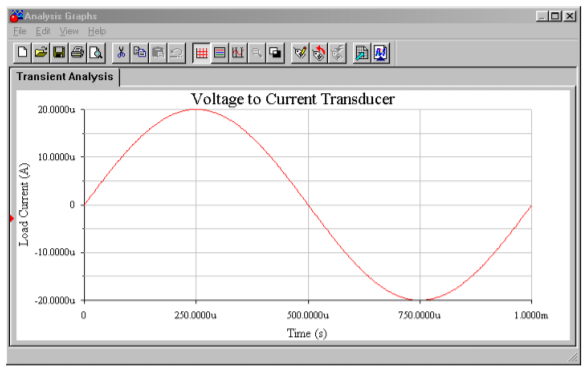This screenshot has height=372, width=587.
Task: Toggle the cursors display button
Action: pyautogui.click(x=238, y=52)
